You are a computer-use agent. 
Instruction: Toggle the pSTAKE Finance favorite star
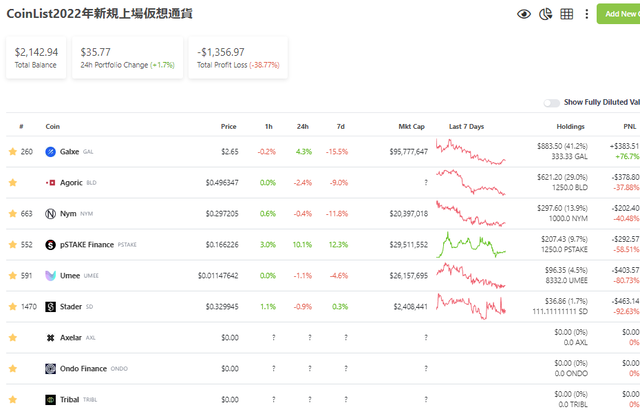pyautogui.click(x=13, y=245)
